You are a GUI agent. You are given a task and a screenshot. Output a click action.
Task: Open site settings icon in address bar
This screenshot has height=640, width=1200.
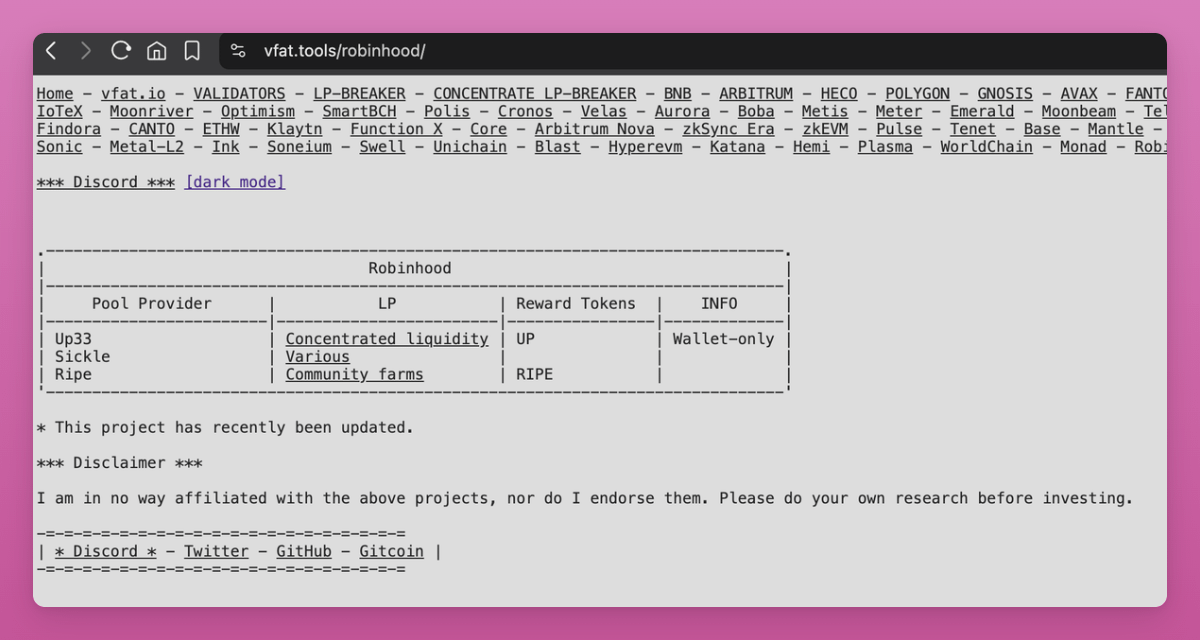pos(238,50)
